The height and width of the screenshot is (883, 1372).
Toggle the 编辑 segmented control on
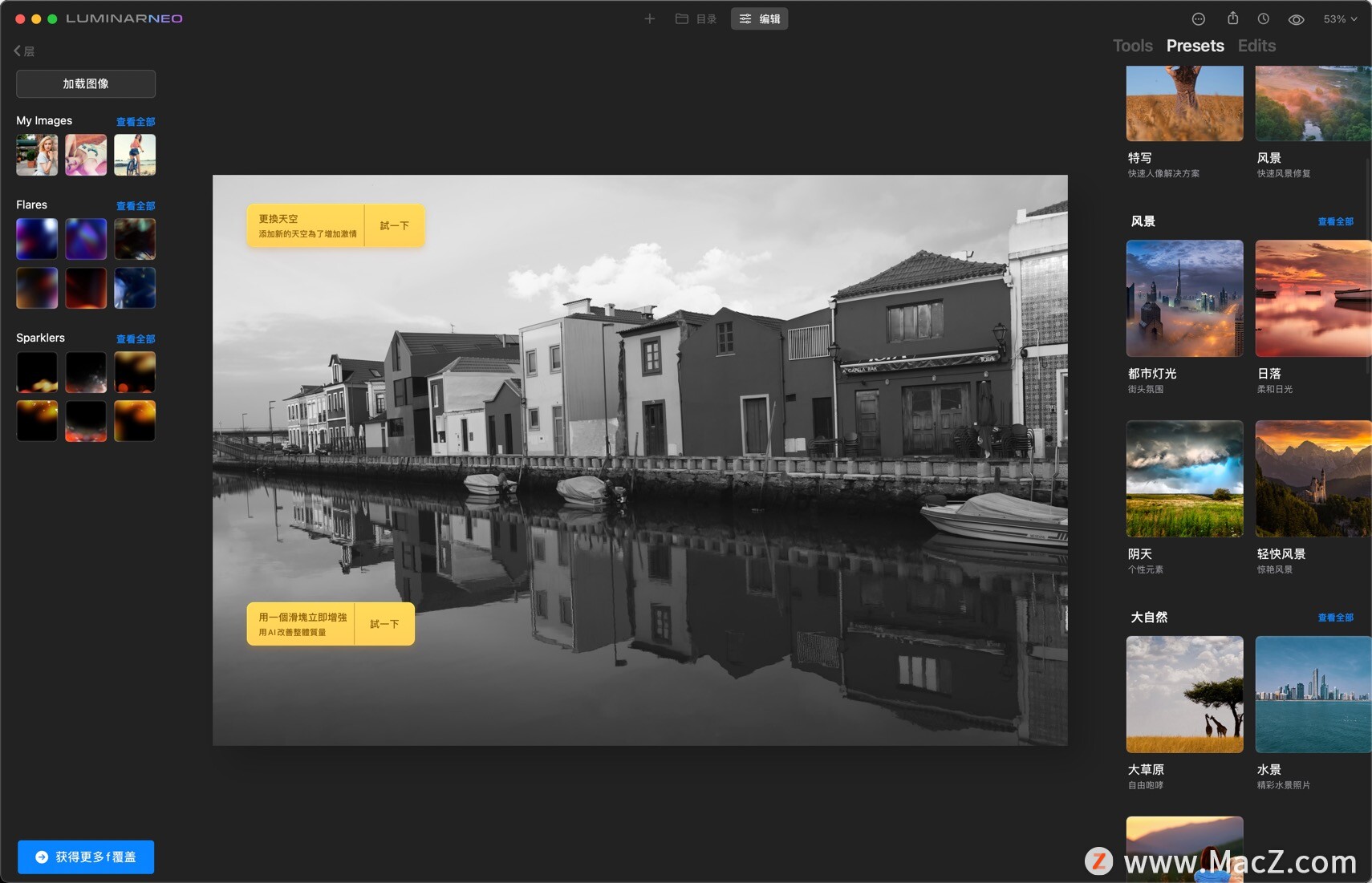point(758,18)
